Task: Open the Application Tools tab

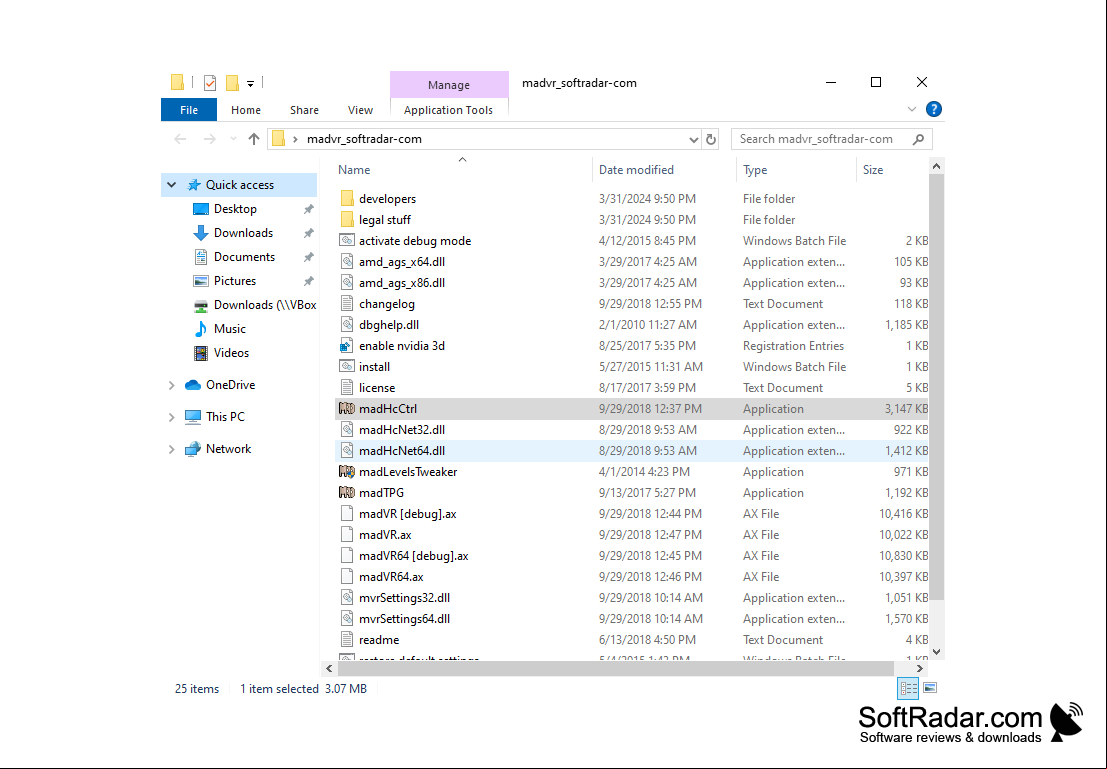Action: tap(448, 110)
